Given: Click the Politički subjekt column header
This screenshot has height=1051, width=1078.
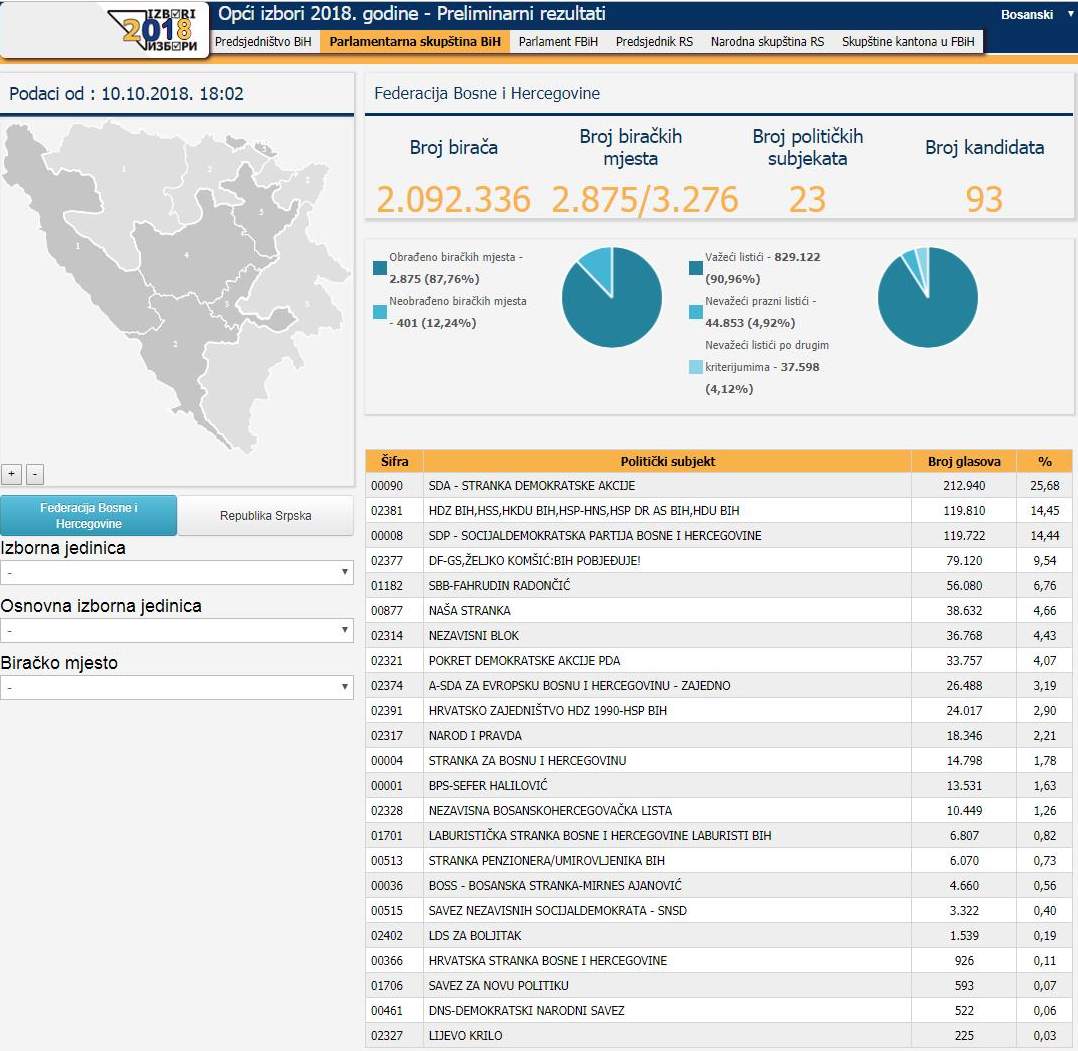Looking at the screenshot, I should point(667,461).
